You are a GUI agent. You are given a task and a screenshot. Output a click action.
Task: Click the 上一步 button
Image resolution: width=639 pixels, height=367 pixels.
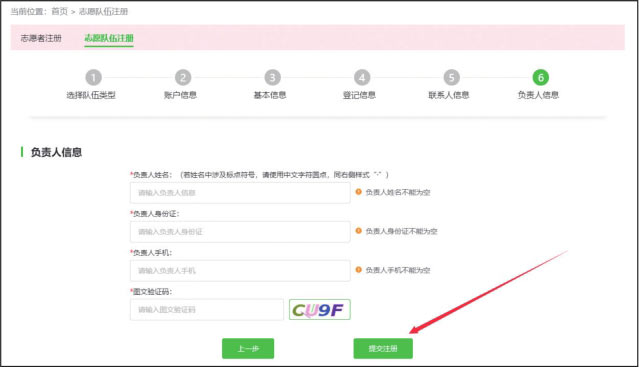pyautogui.click(x=248, y=349)
